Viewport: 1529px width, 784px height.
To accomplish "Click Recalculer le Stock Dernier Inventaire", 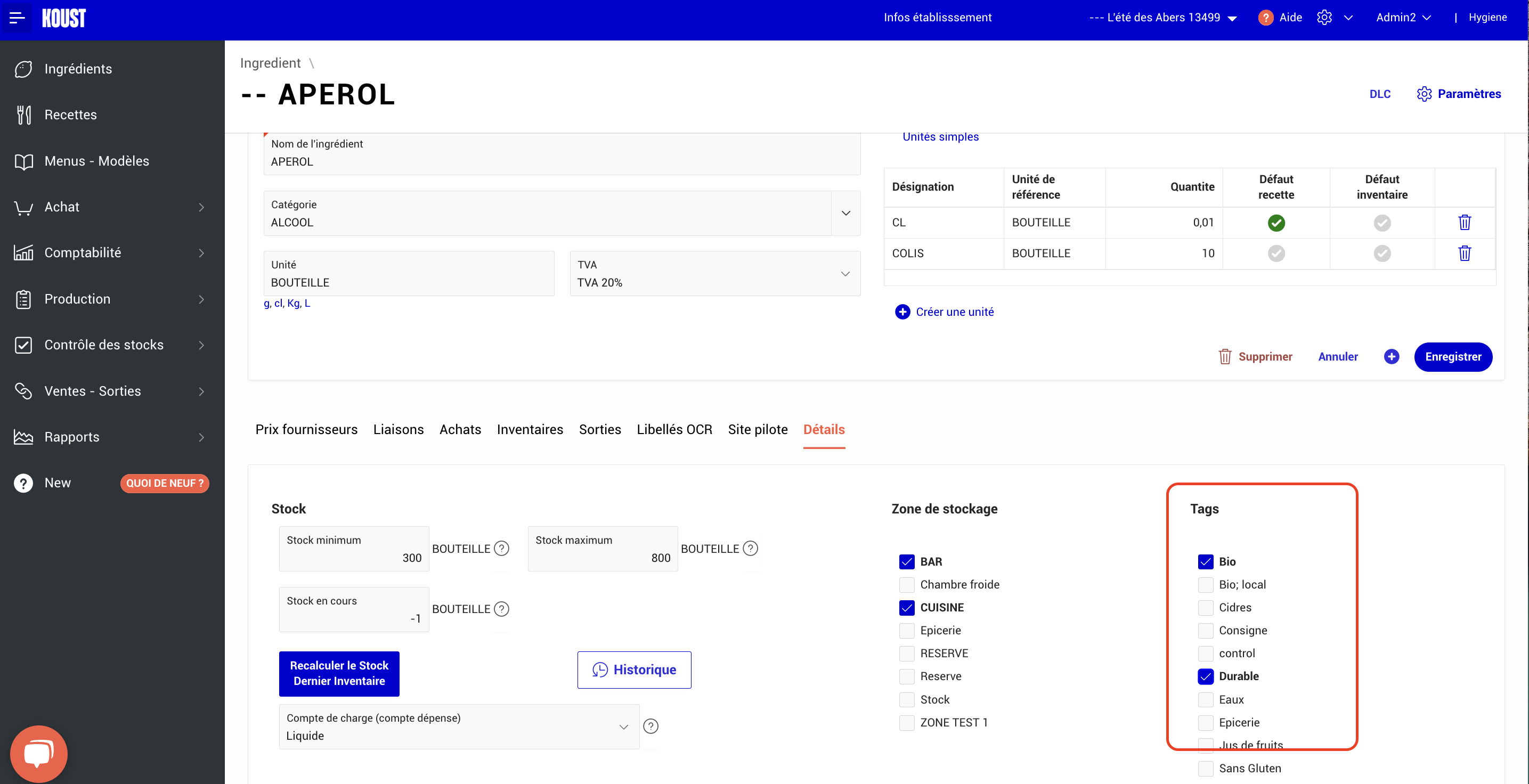I will click(339, 674).
